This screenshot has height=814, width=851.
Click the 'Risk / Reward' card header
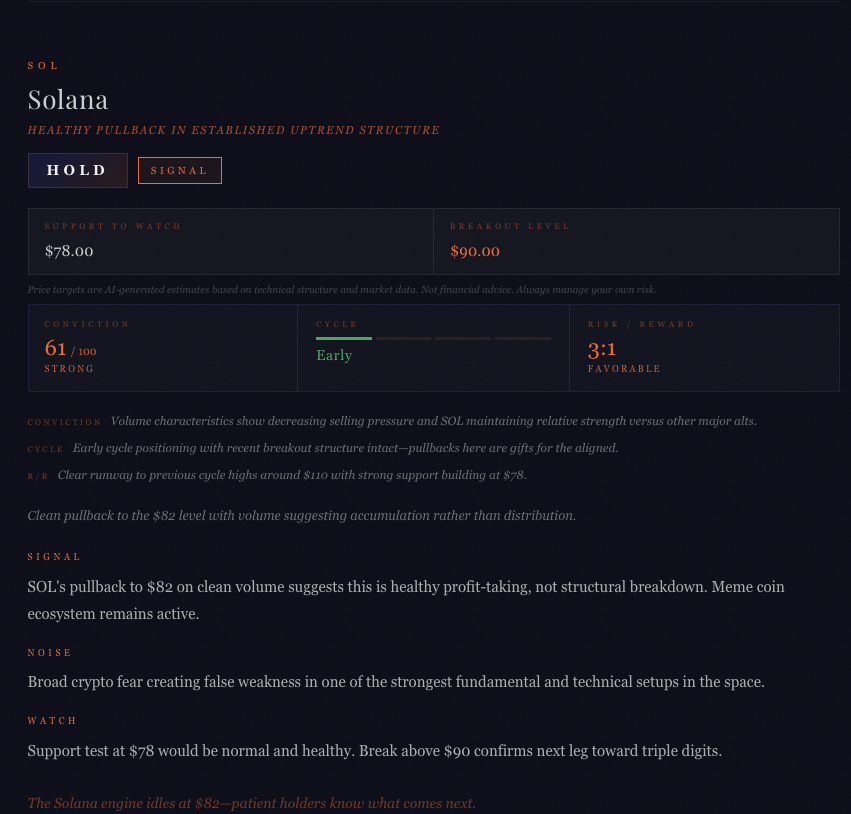tap(641, 324)
